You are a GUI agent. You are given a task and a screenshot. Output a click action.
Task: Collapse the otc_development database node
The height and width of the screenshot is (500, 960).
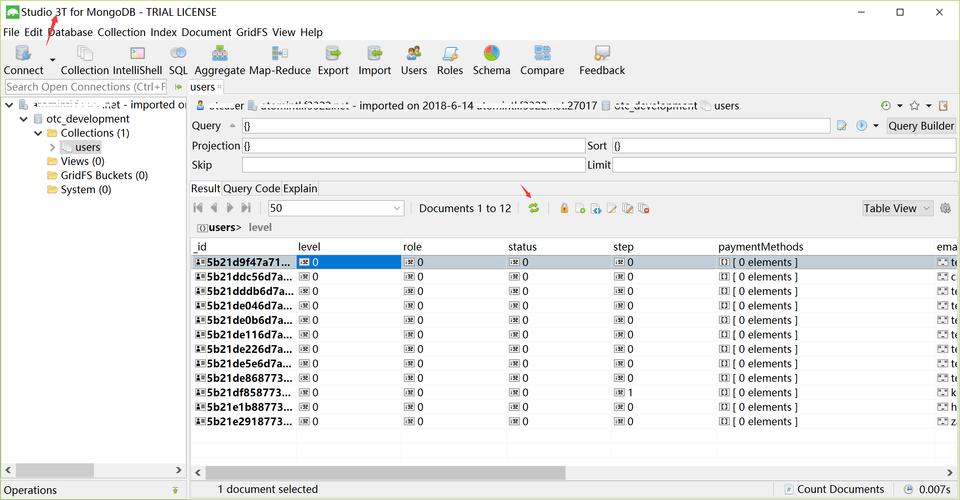(x=24, y=119)
